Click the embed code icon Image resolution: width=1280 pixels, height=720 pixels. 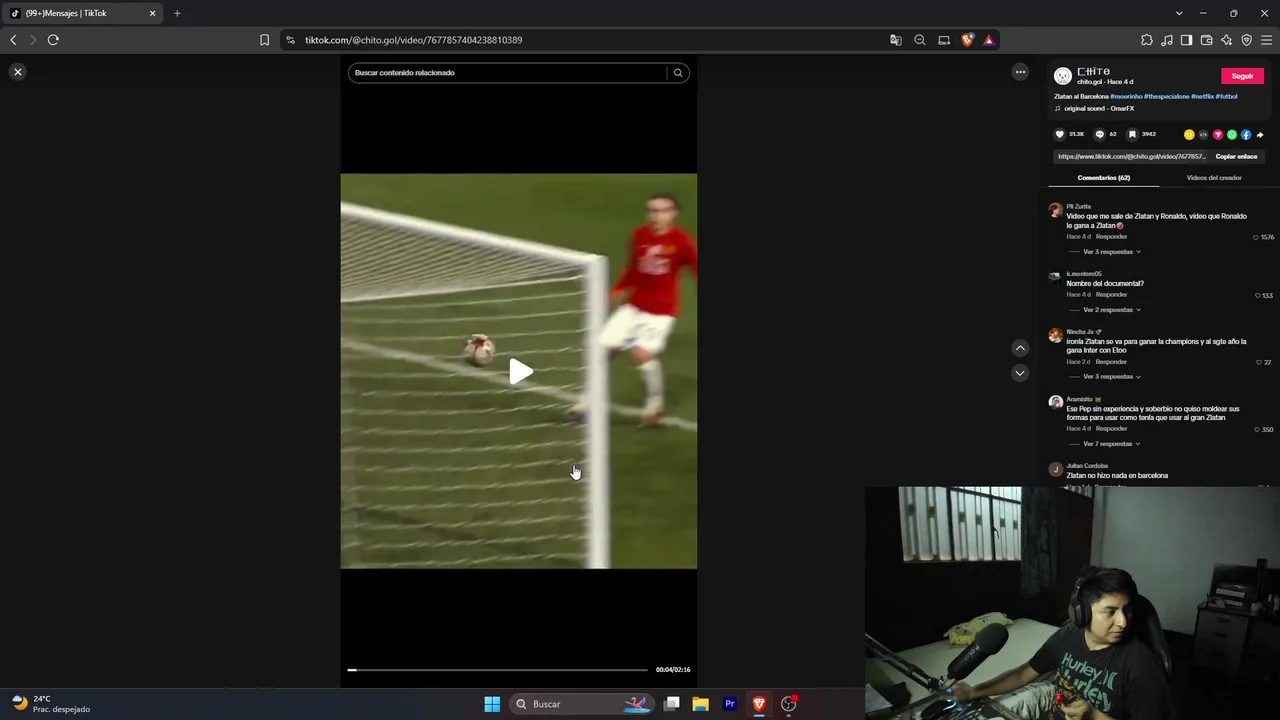1203,134
